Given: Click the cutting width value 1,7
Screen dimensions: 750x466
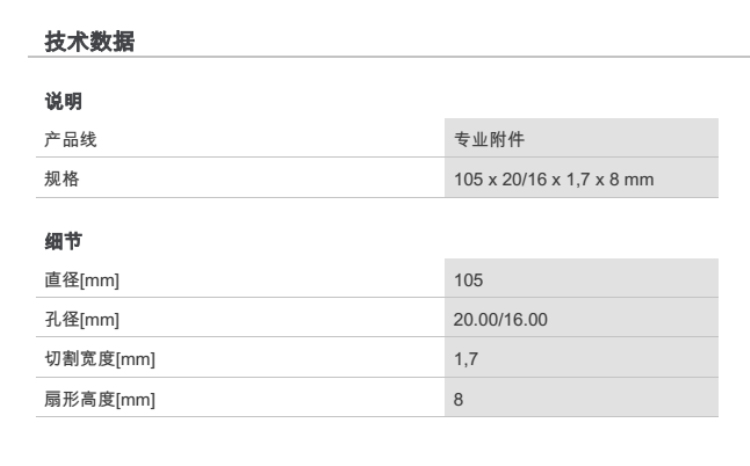Looking at the screenshot, I should [x=465, y=360].
